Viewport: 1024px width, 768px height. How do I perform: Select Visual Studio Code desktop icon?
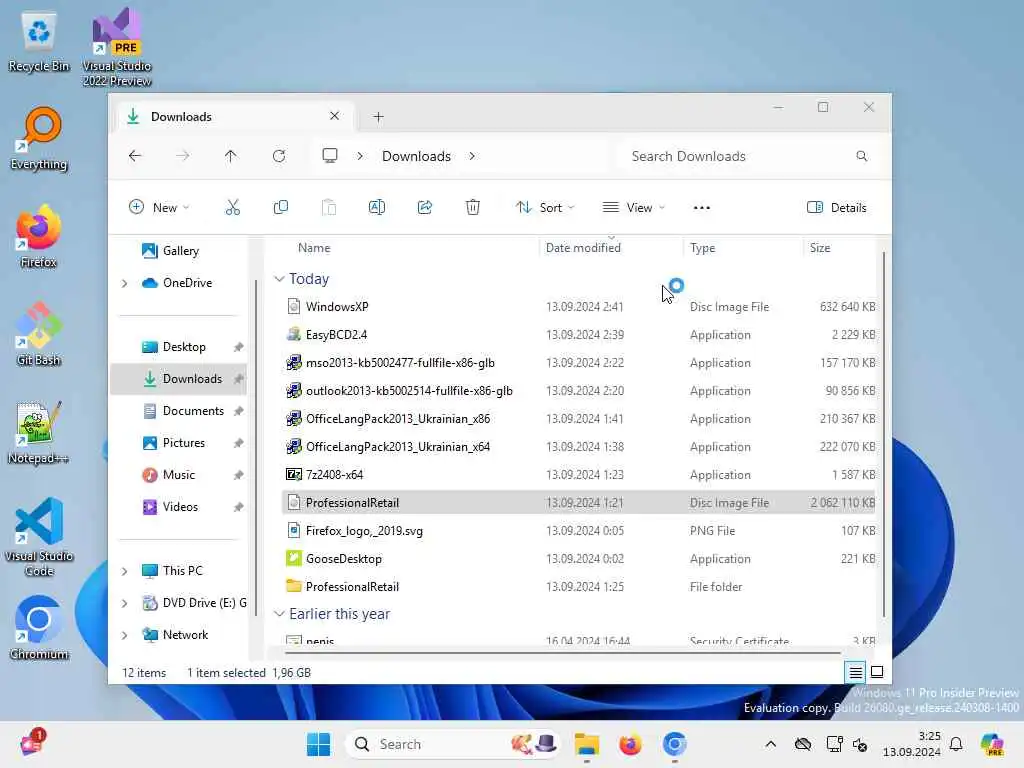(39, 537)
